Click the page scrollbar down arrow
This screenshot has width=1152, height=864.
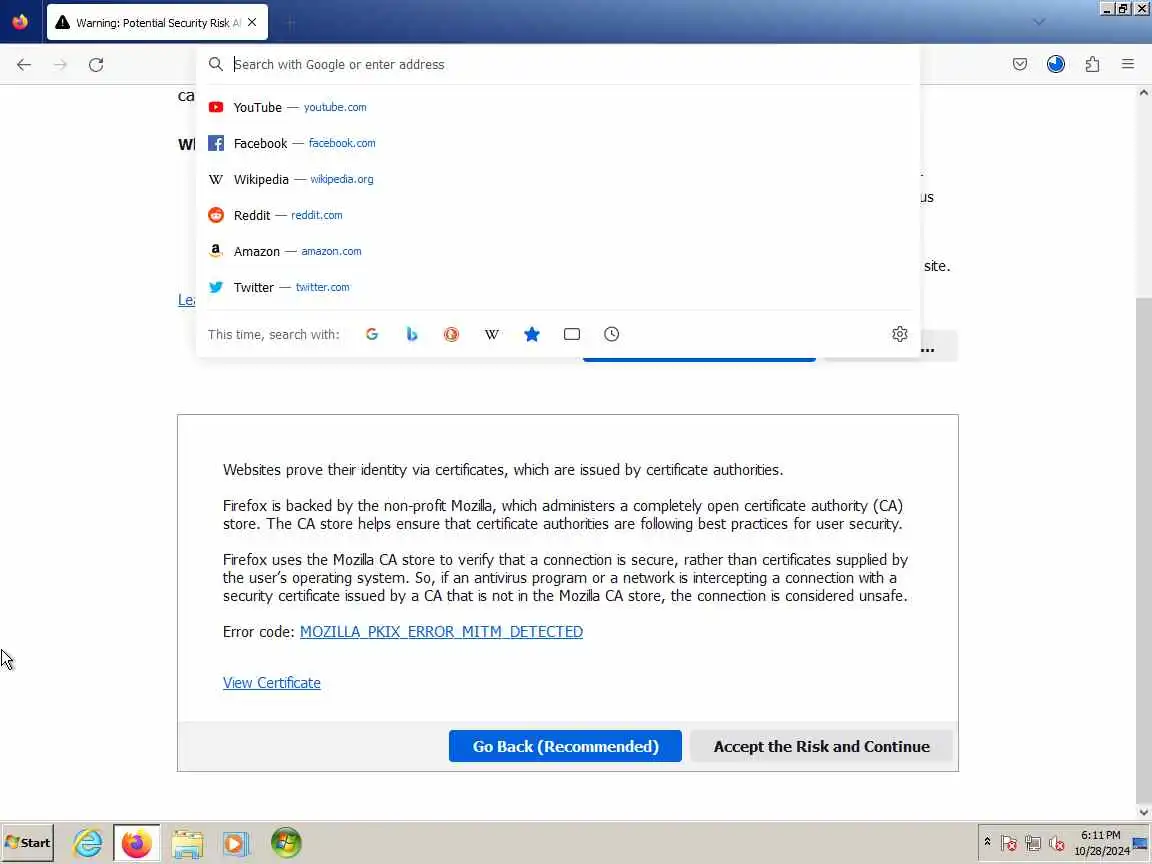1144,812
